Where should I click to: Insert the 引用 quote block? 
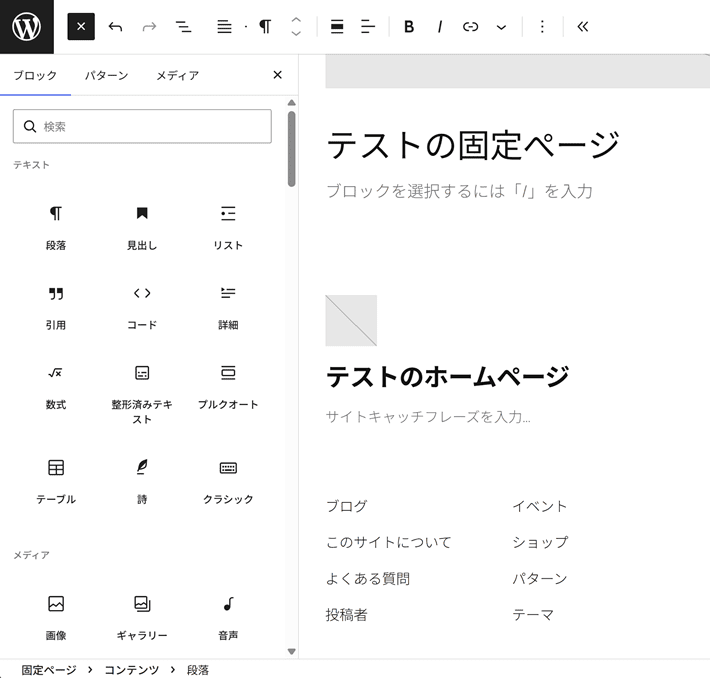(56, 308)
